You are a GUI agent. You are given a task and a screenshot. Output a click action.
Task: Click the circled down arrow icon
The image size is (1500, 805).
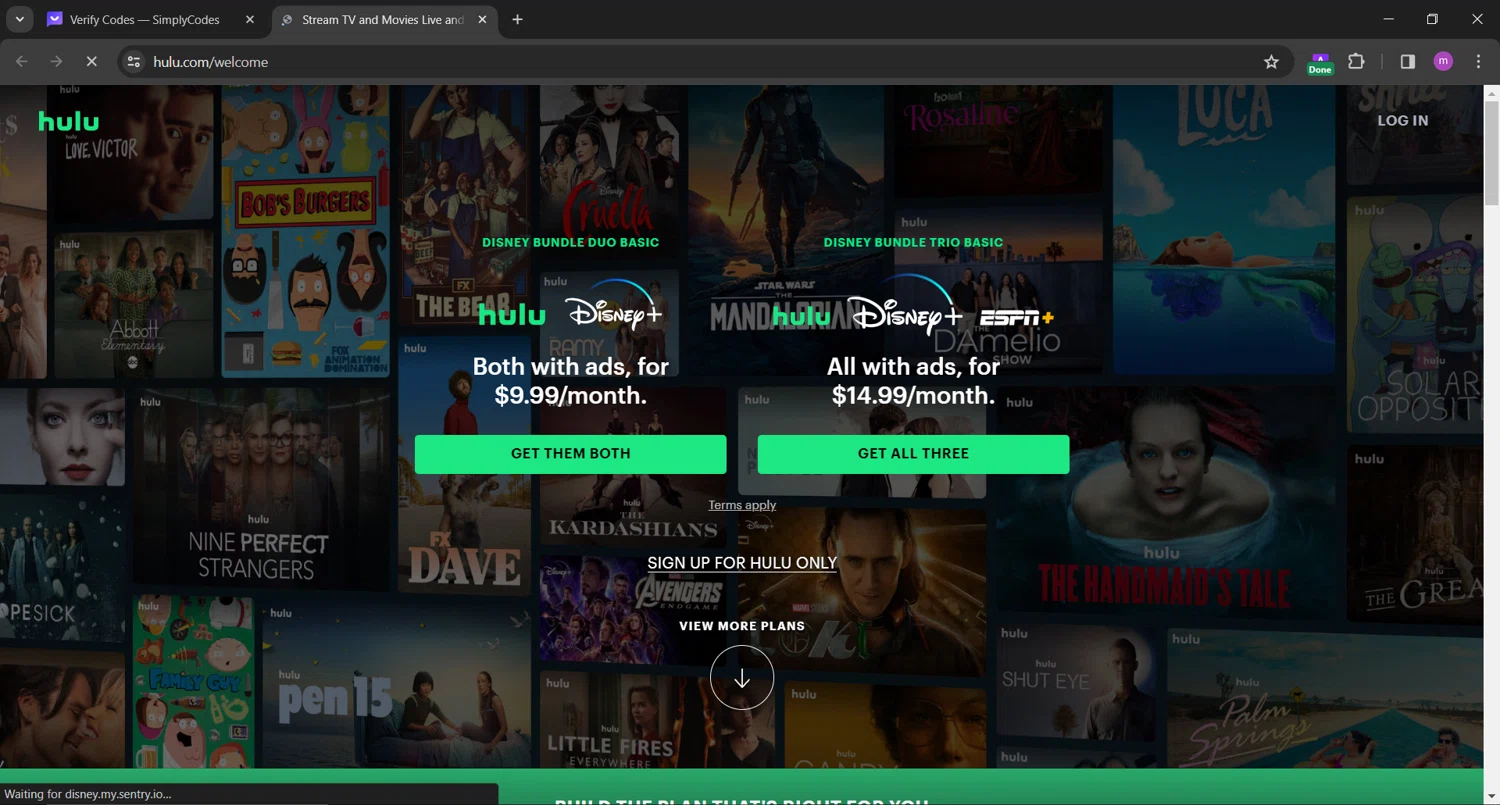coord(742,678)
